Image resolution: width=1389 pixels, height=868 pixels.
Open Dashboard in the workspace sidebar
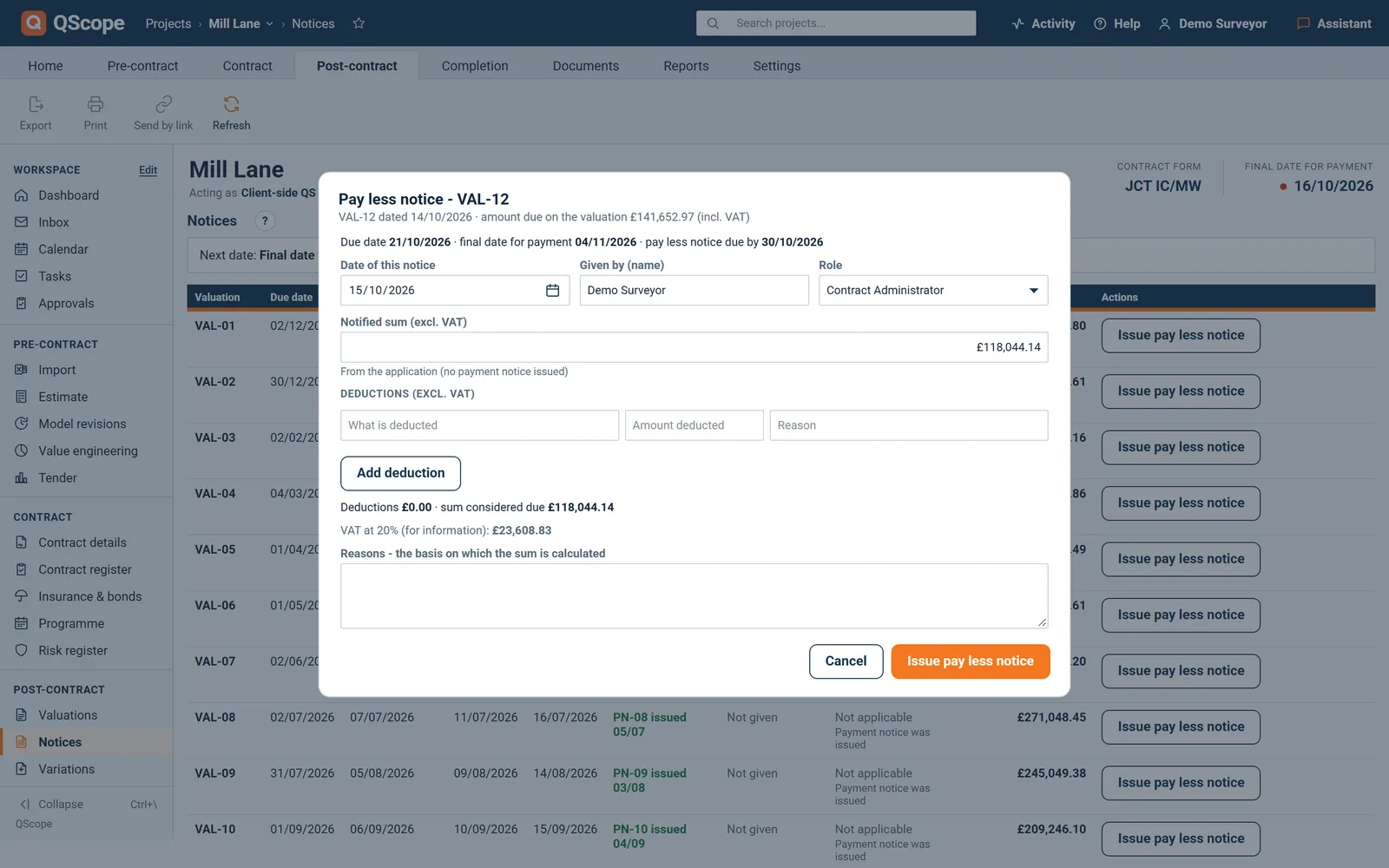(69, 195)
